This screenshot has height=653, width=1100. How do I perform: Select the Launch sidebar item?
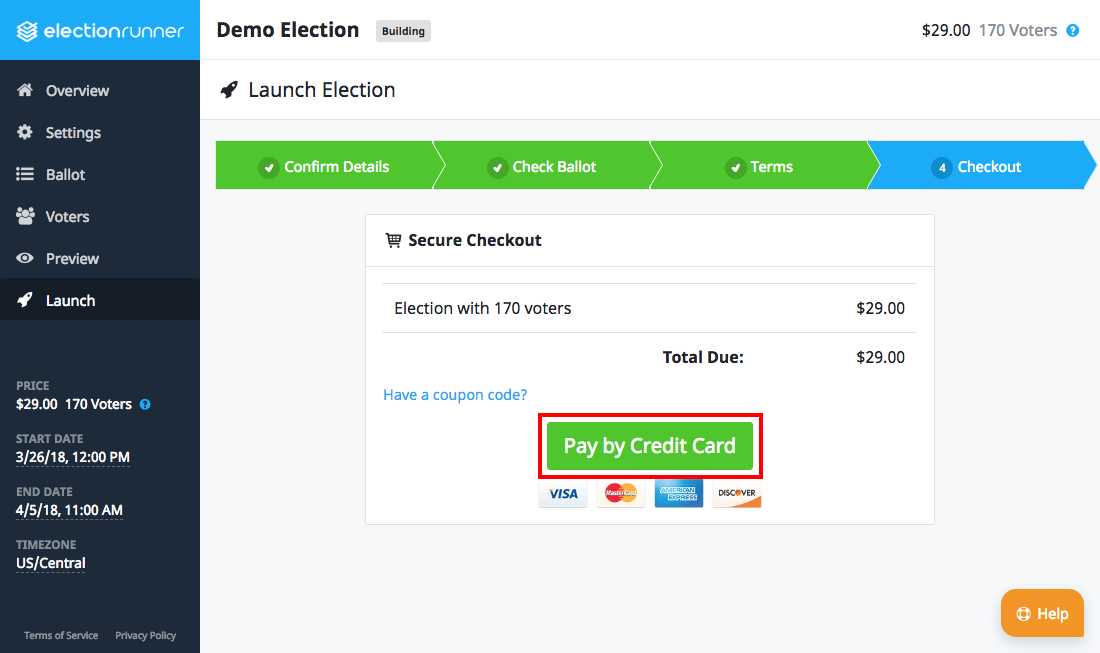coord(70,300)
